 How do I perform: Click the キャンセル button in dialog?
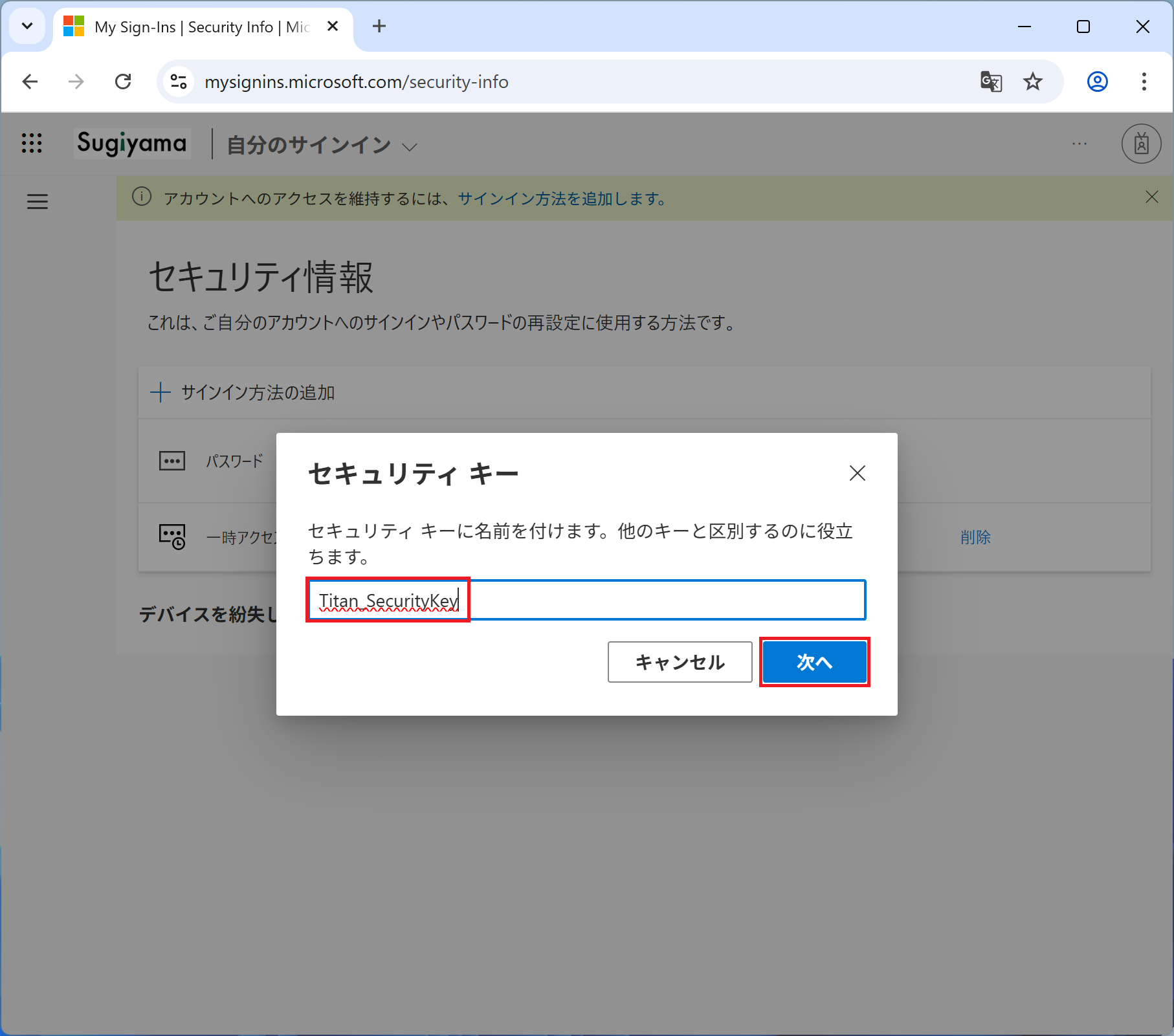pos(680,662)
